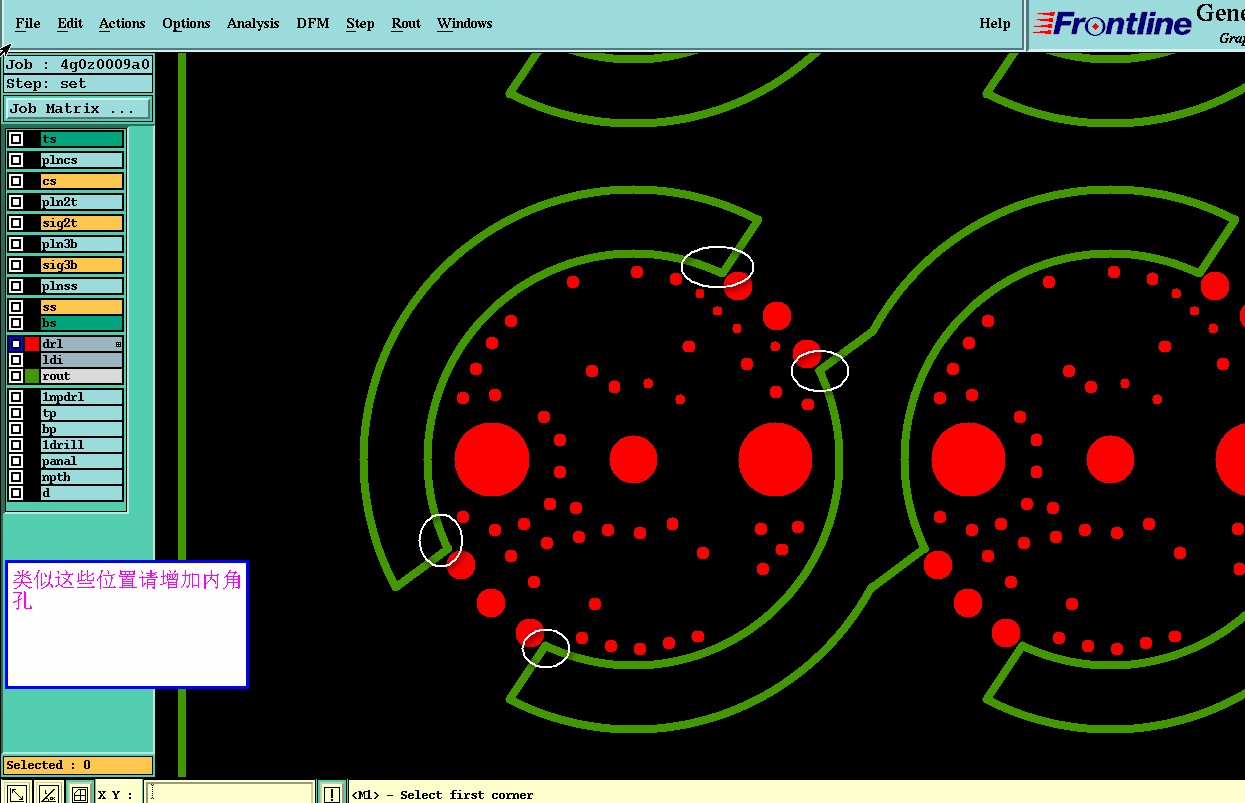The height and width of the screenshot is (803, 1245).
Task: Toggle the panal layer checkbox
Action: point(16,461)
